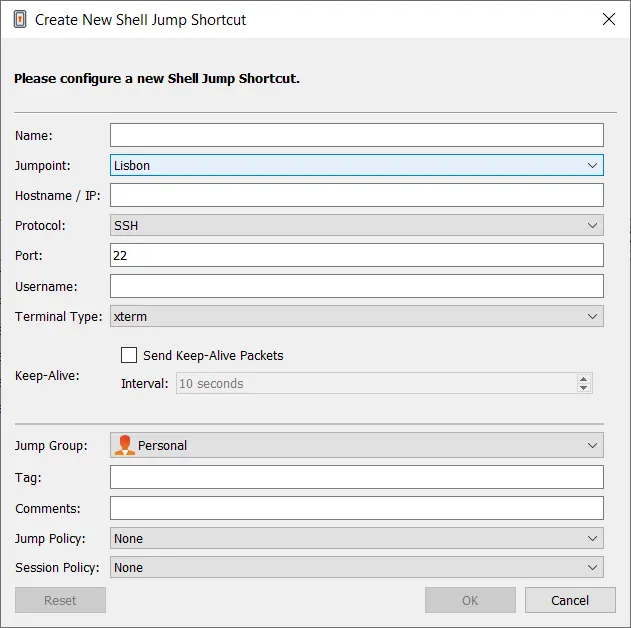Viewport: 631px width, 628px height.
Task: Focus the Name text field
Action: click(357, 135)
